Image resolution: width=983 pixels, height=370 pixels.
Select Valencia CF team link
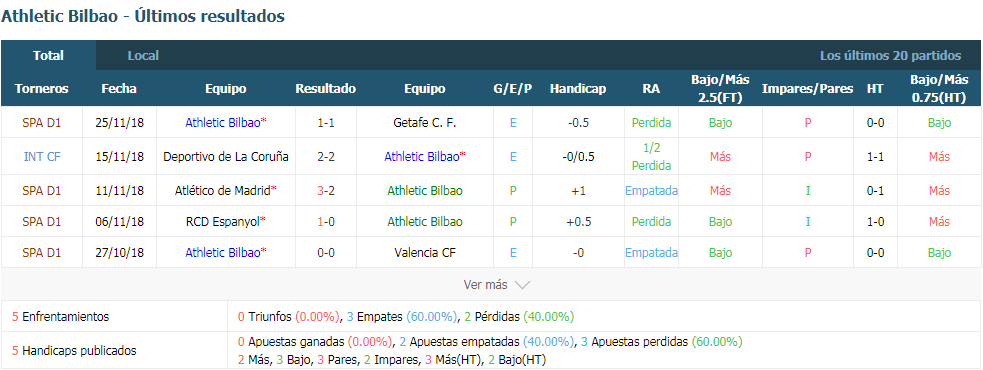pos(425,253)
